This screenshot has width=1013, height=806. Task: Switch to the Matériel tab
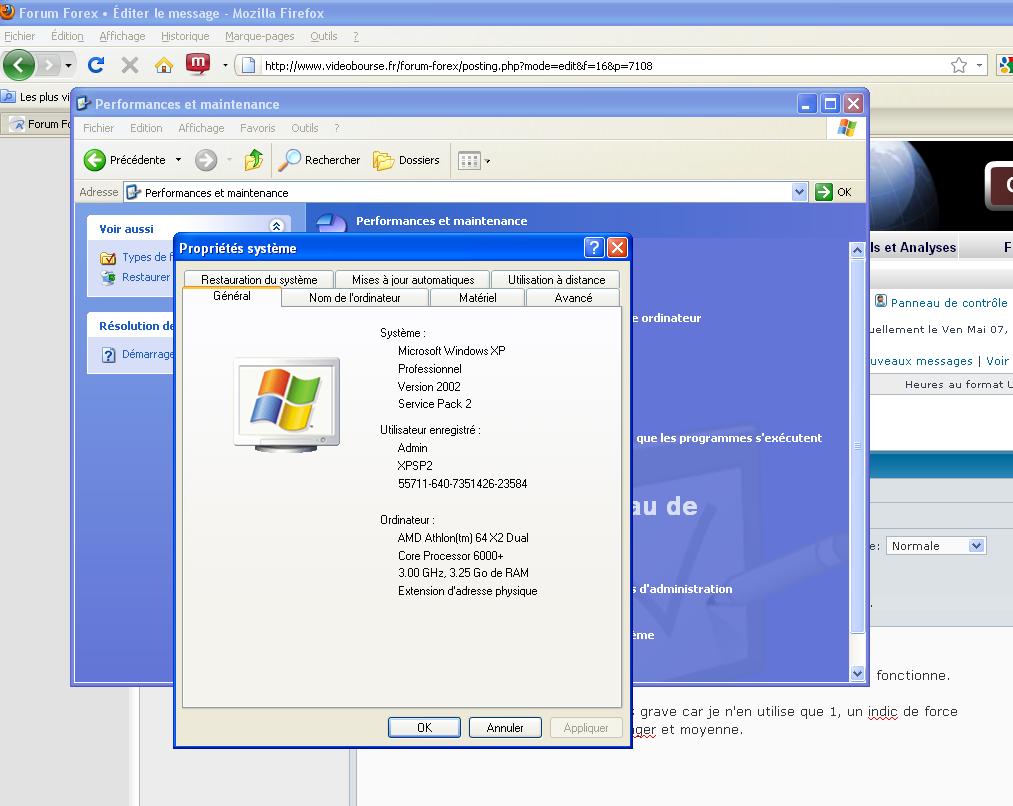point(477,298)
